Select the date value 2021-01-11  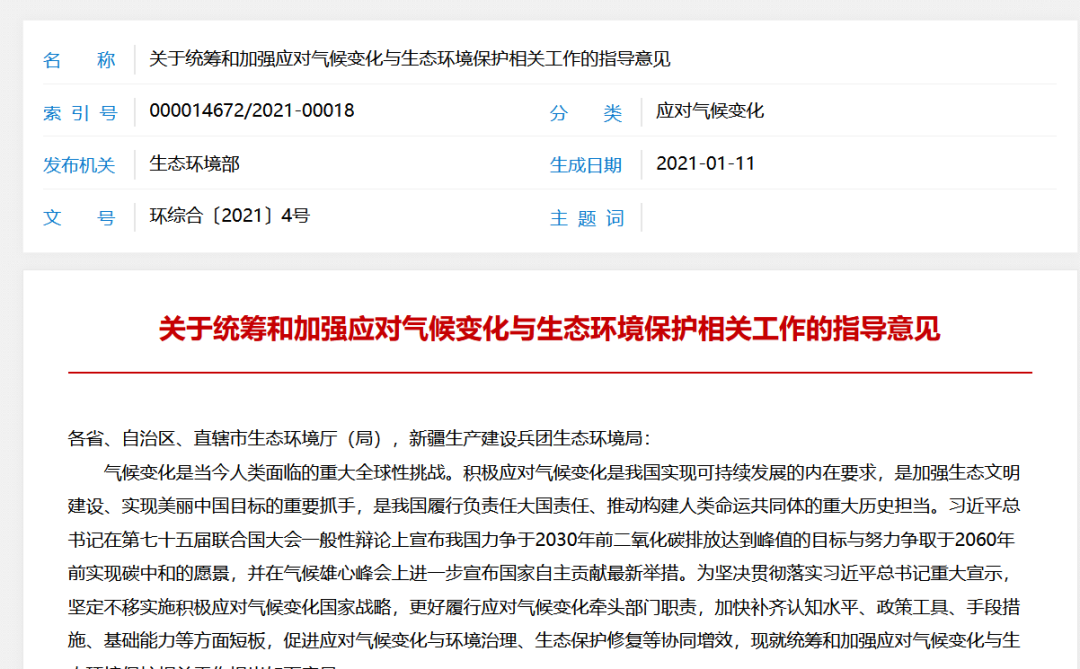pyautogui.click(x=704, y=164)
